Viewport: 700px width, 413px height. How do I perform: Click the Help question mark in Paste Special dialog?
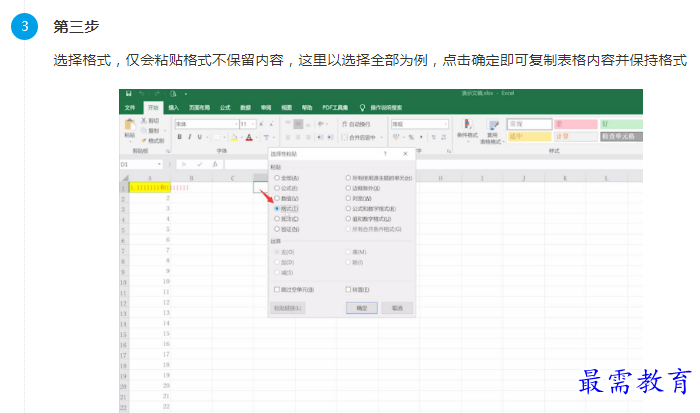coord(385,154)
